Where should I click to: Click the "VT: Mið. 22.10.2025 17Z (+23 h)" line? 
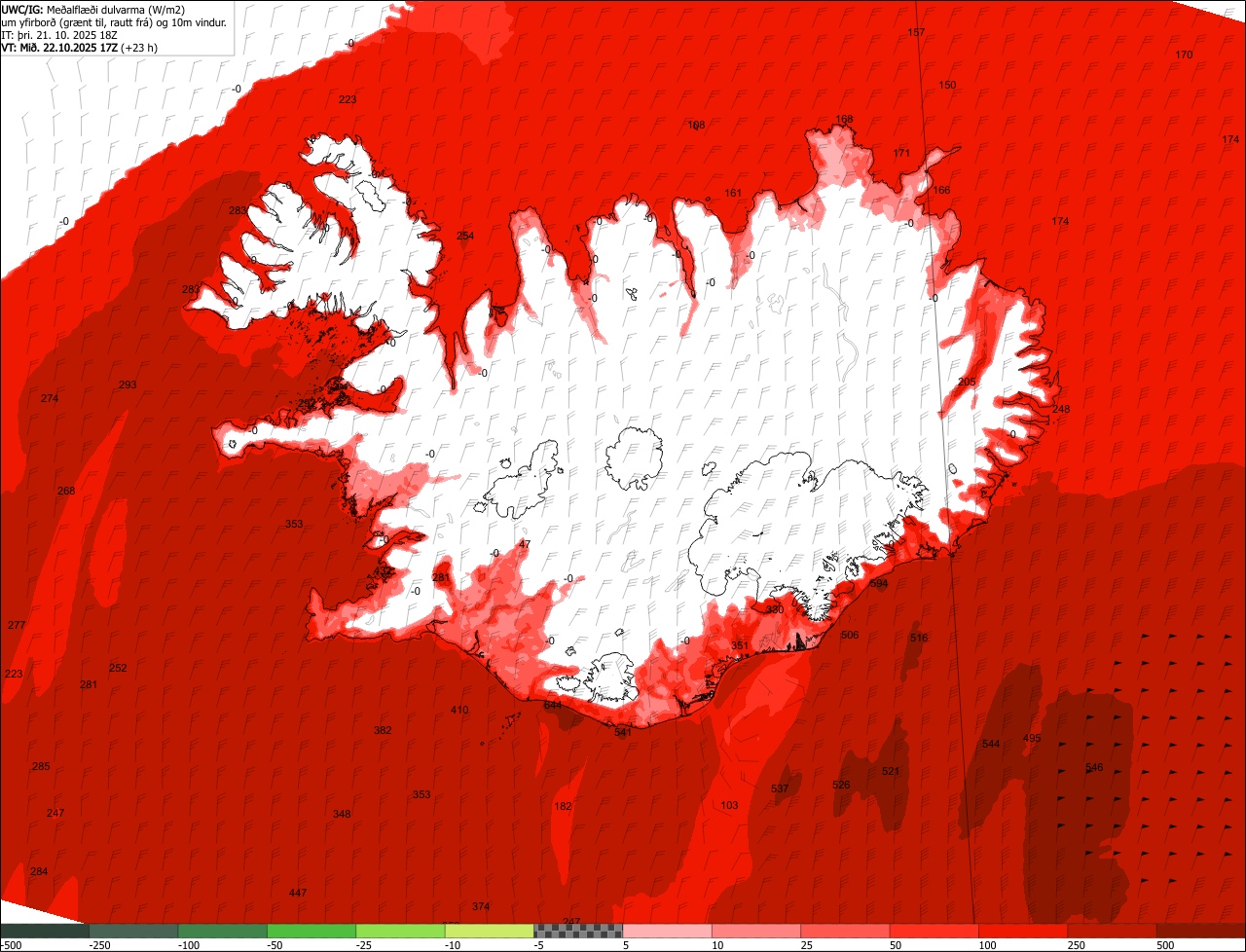pyautogui.click(x=80, y=46)
